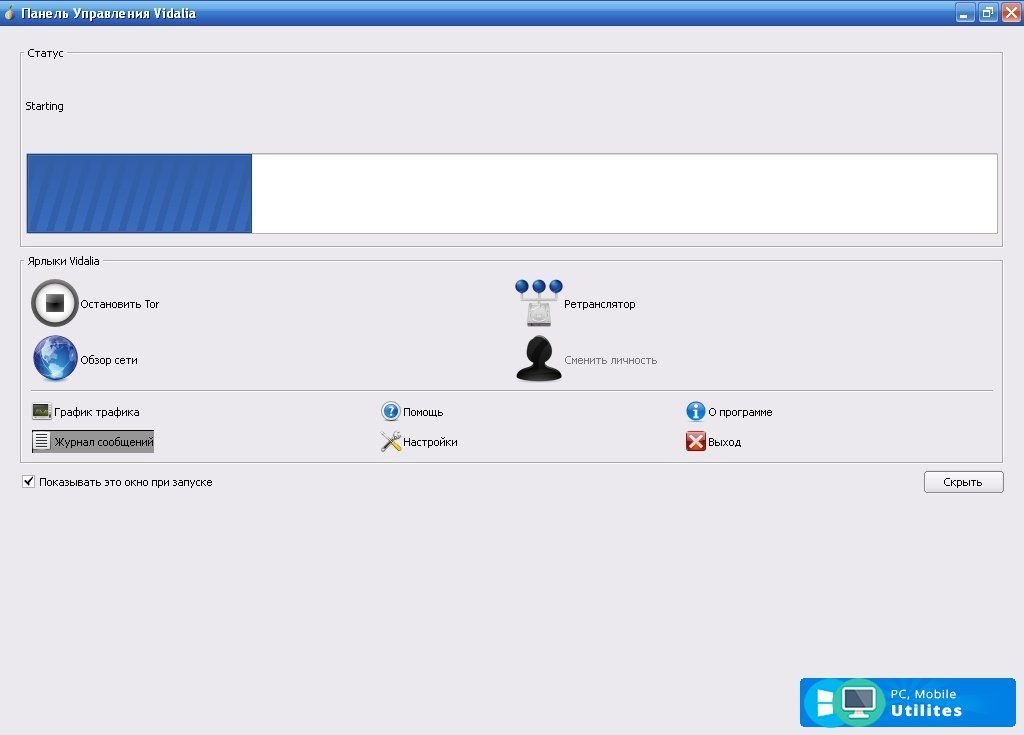Open network overview via globe icon

click(x=55, y=359)
